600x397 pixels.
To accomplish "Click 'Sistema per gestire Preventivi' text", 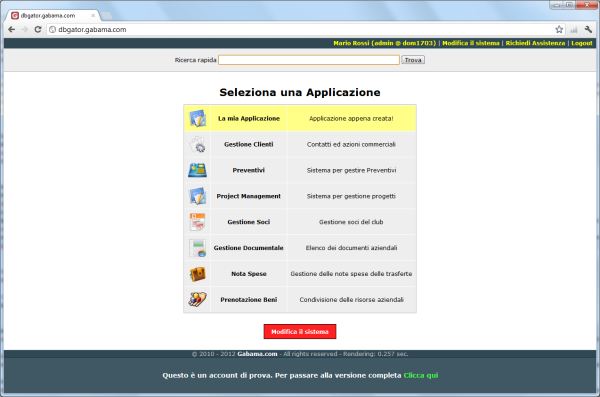I will point(351,170).
